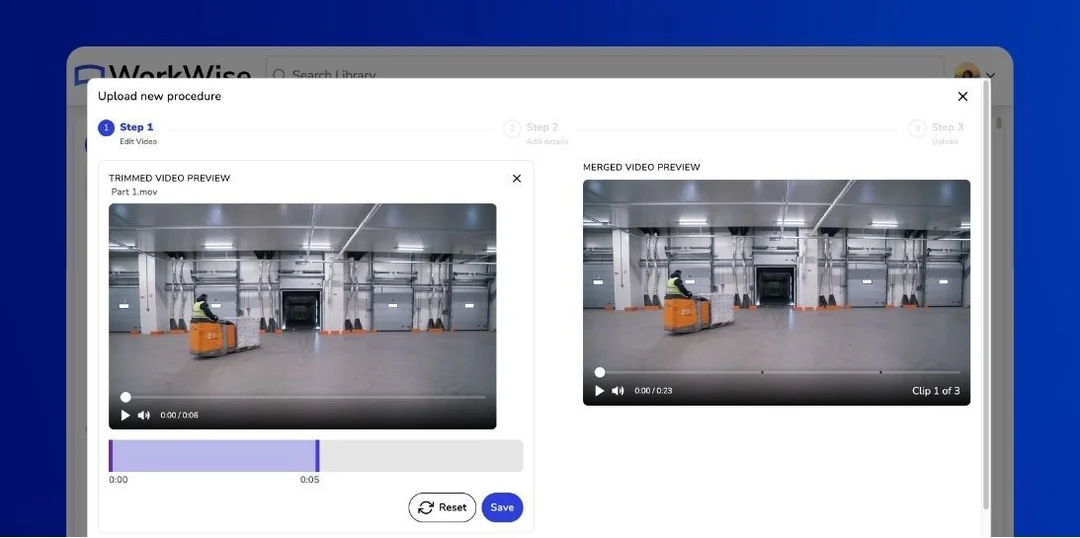Play the trimmed video preview
Viewport: 1080px width, 538px height.
[x=125, y=415]
